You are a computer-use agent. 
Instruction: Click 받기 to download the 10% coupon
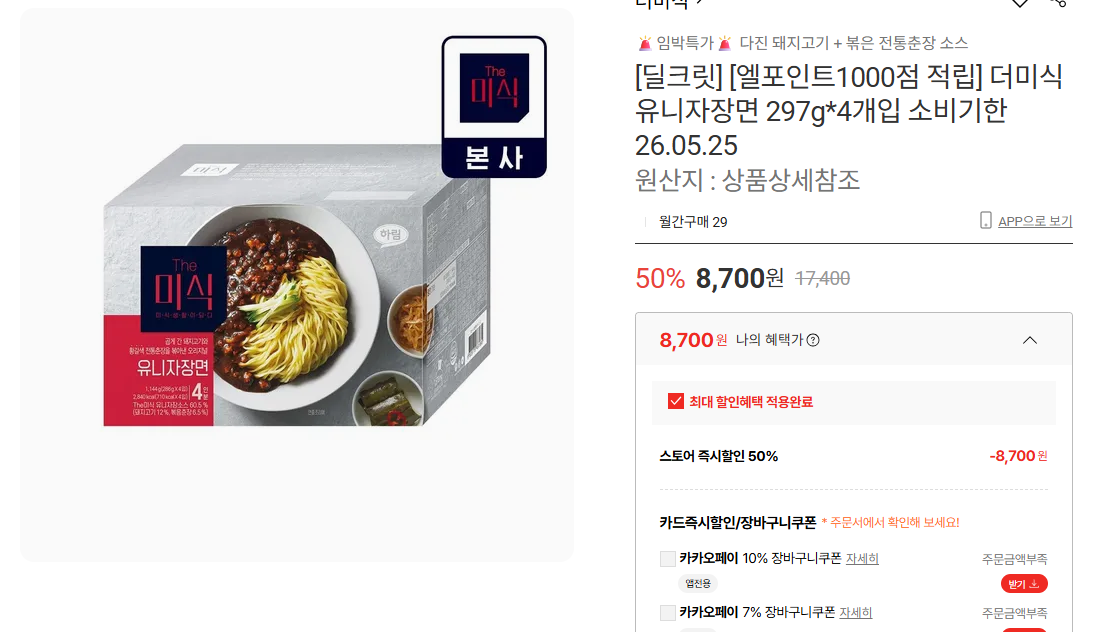pyautogui.click(x=1024, y=584)
